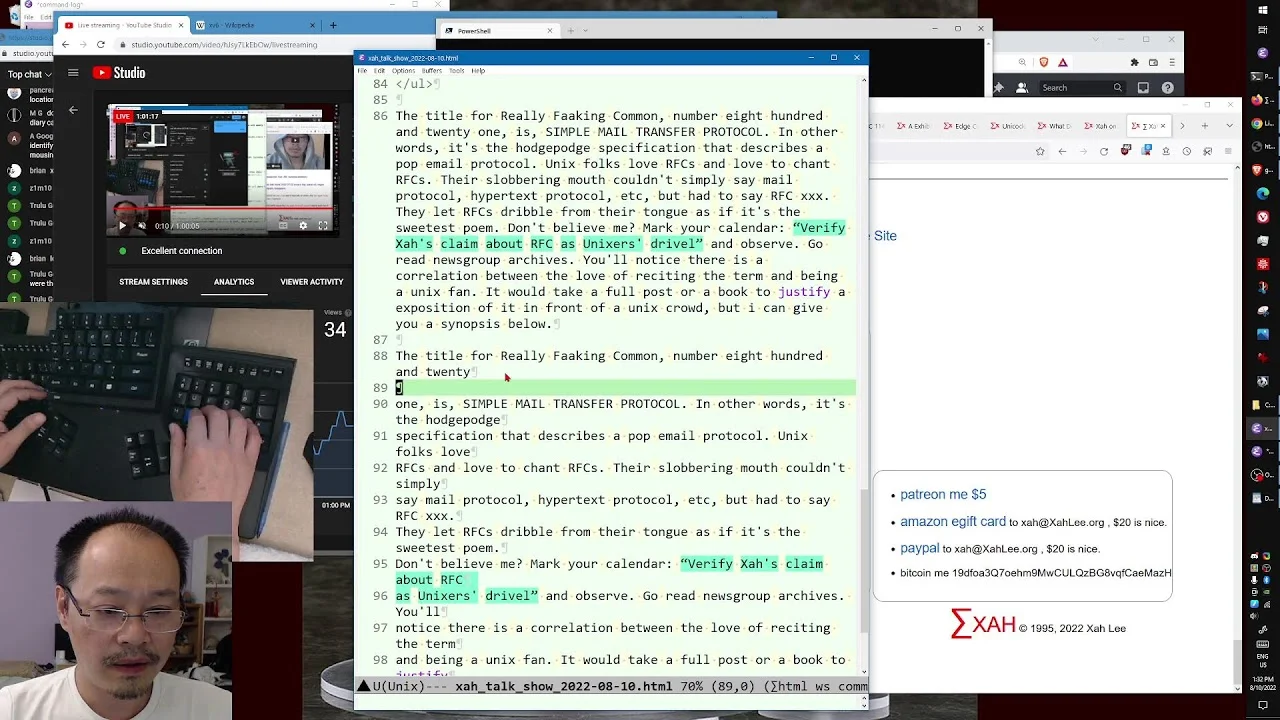Click the Firefox scroll tabs right arrow
Viewport: 1280px width, 720px height.
point(1181,126)
